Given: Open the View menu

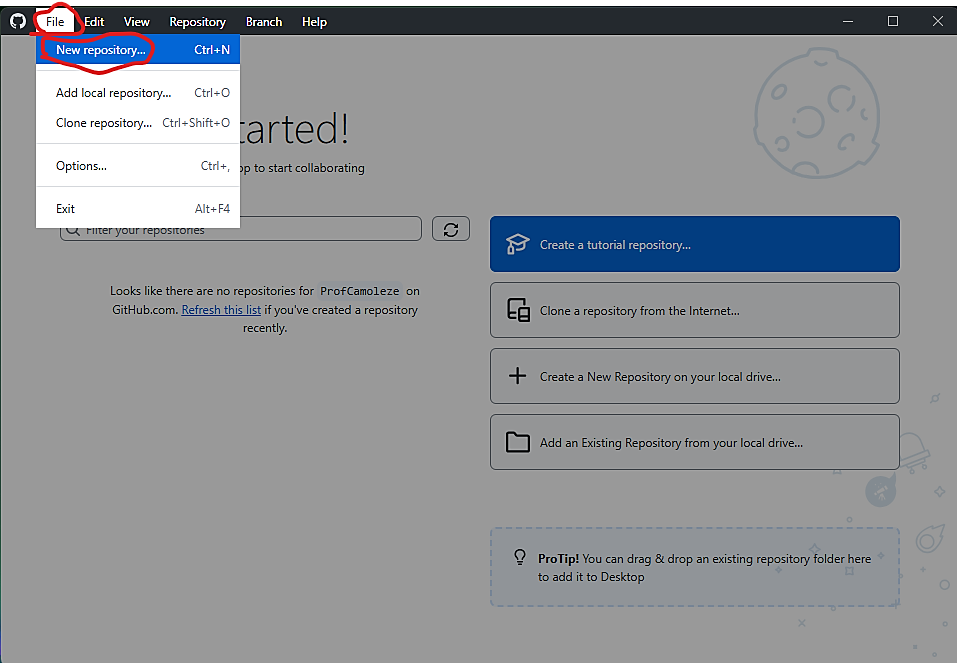Looking at the screenshot, I should coord(137,21).
